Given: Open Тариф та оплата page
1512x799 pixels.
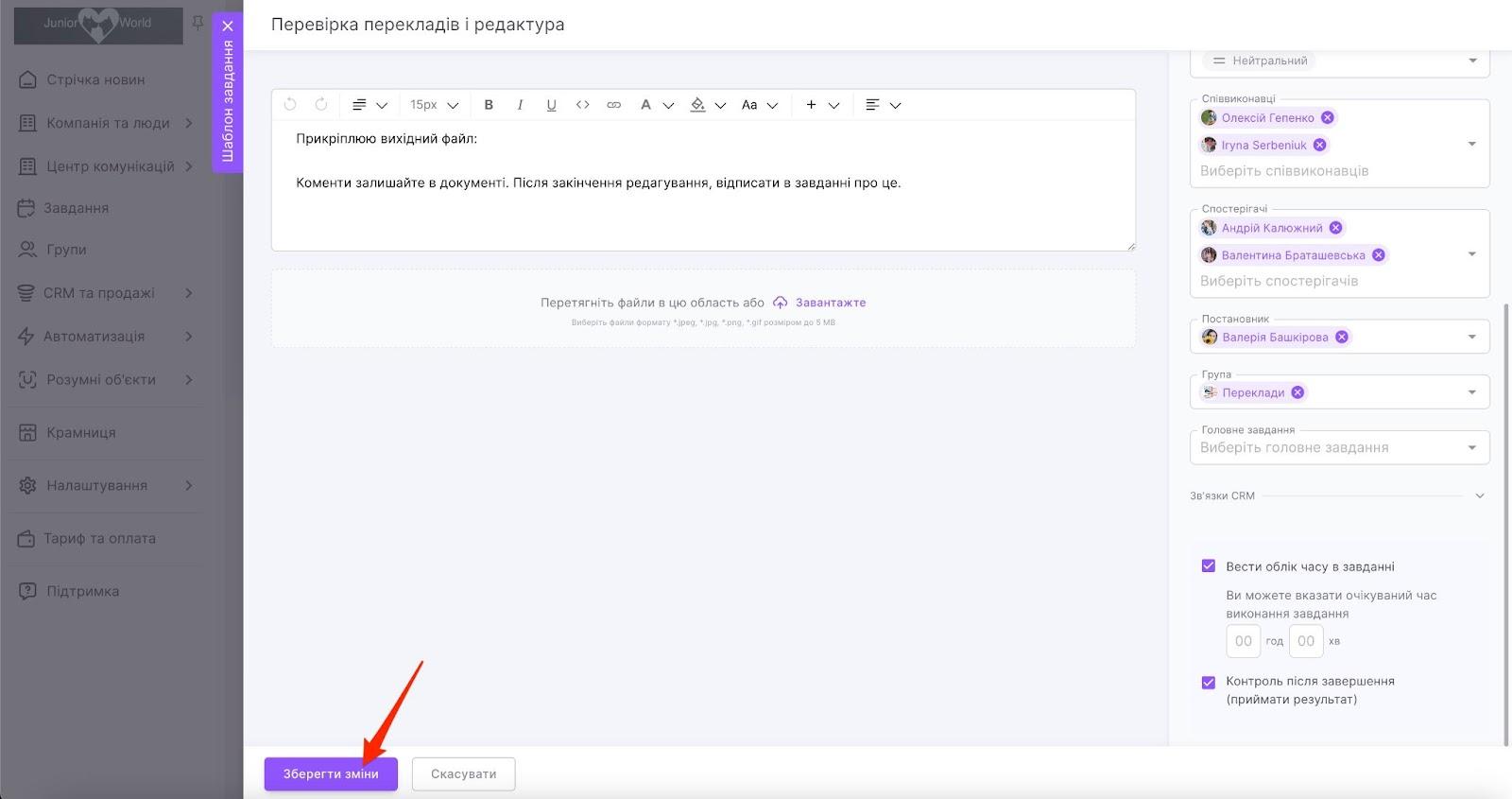Looking at the screenshot, I should tap(99, 539).
